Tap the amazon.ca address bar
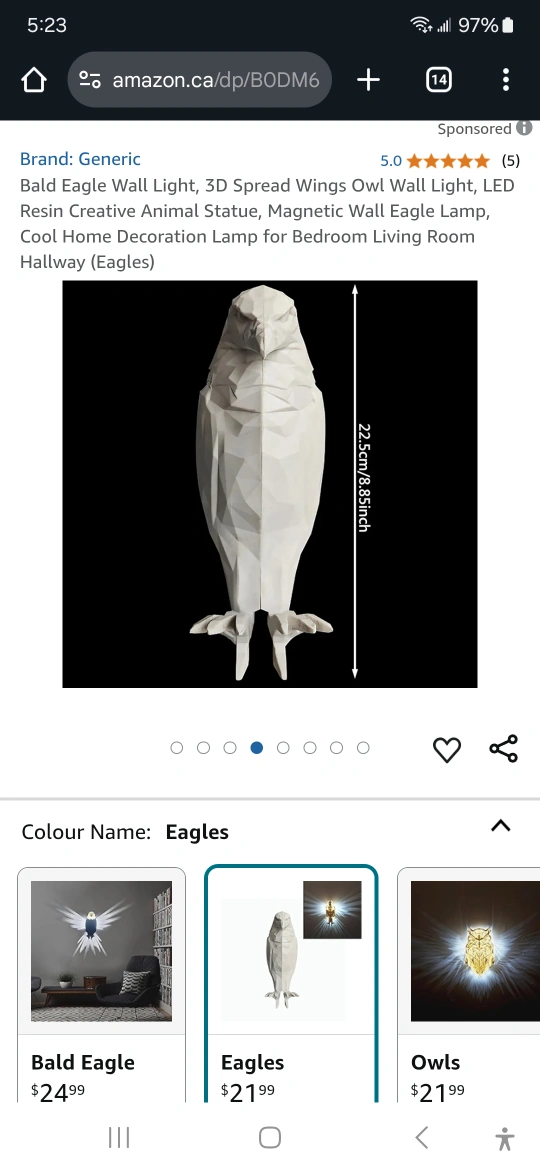The image size is (540, 1170). 200,80
